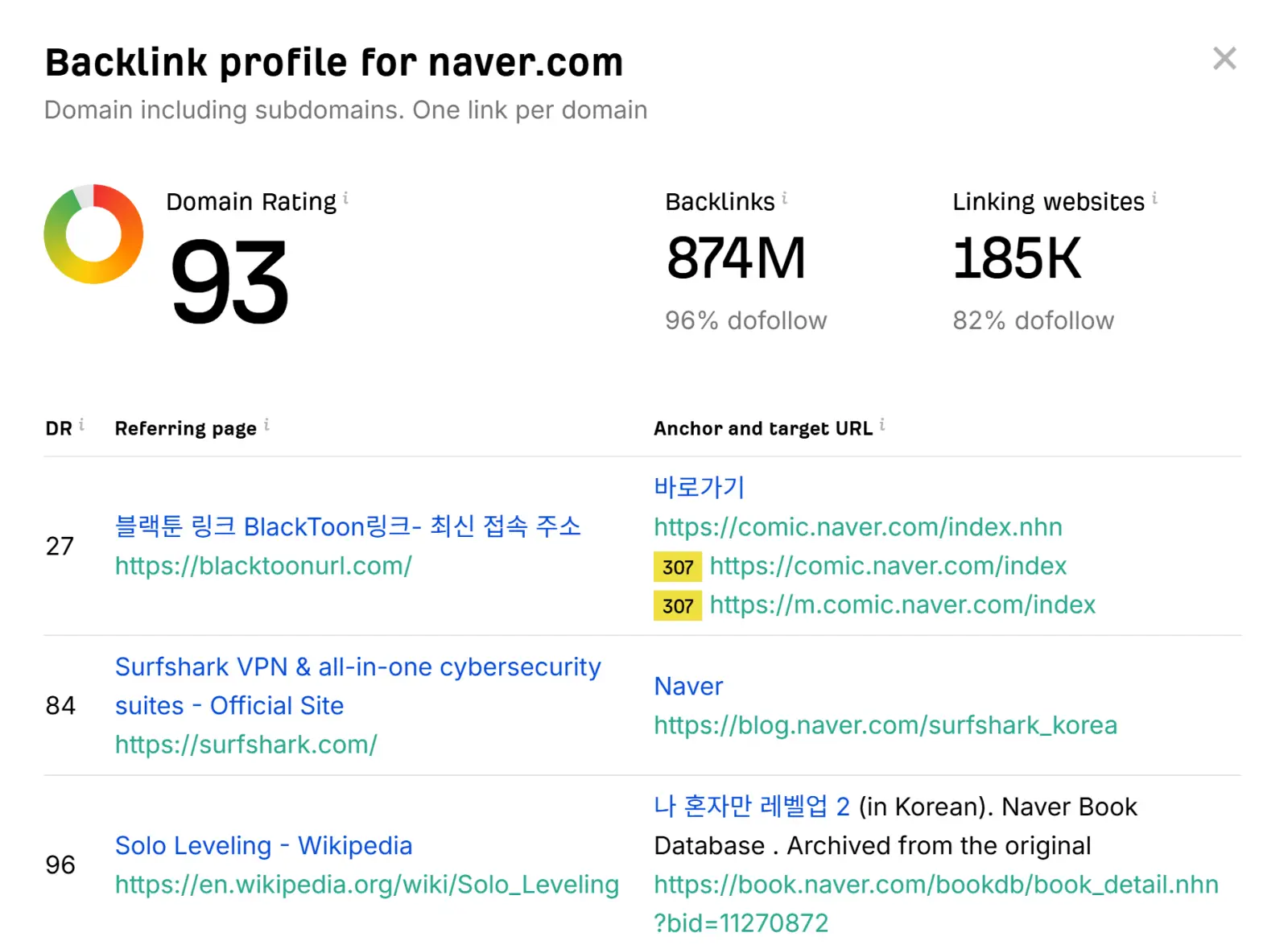Open the https://surfshark.com/ link
The width and height of the screenshot is (1288, 945).
[x=246, y=745]
